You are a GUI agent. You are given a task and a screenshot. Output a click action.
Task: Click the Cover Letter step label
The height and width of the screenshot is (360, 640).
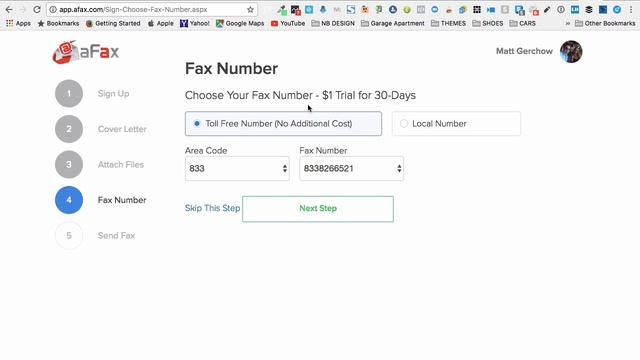[122, 129]
